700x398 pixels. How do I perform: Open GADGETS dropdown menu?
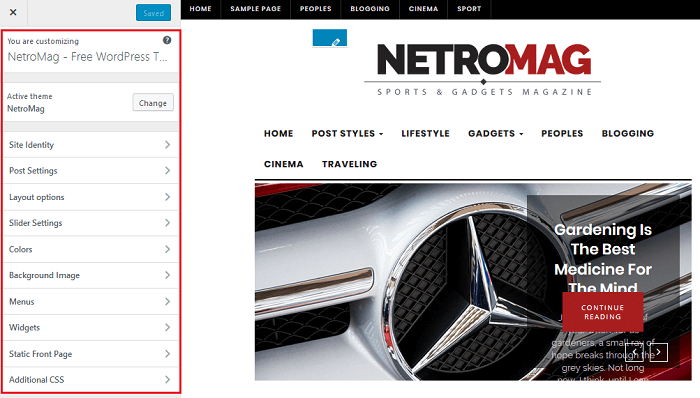[x=496, y=133]
